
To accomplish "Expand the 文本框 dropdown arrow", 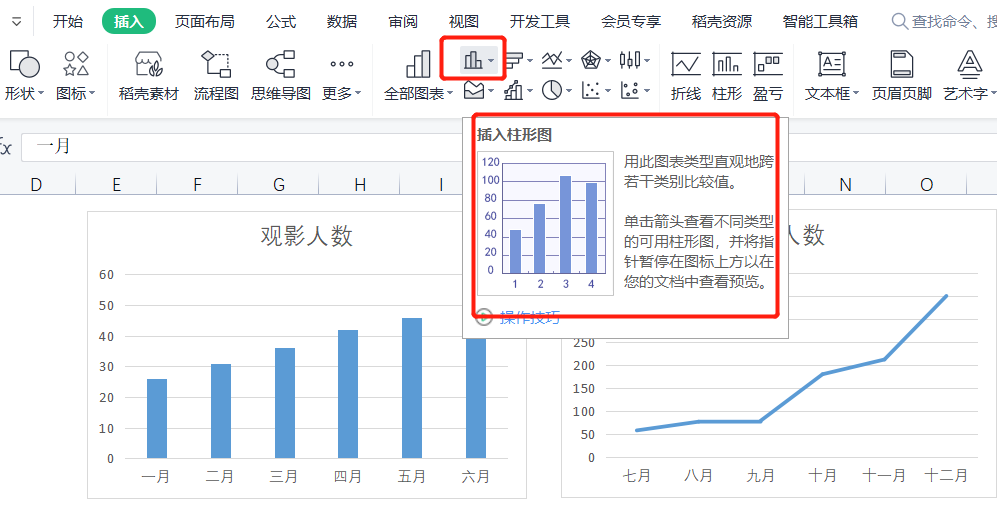I will coord(856,93).
